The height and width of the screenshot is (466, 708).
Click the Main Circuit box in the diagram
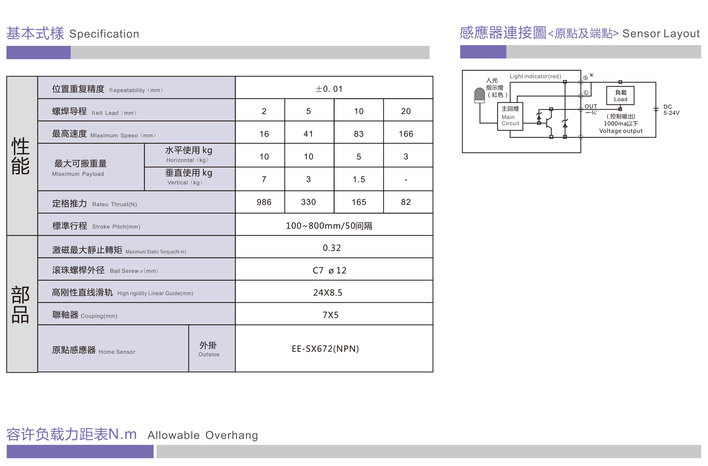(x=510, y=116)
